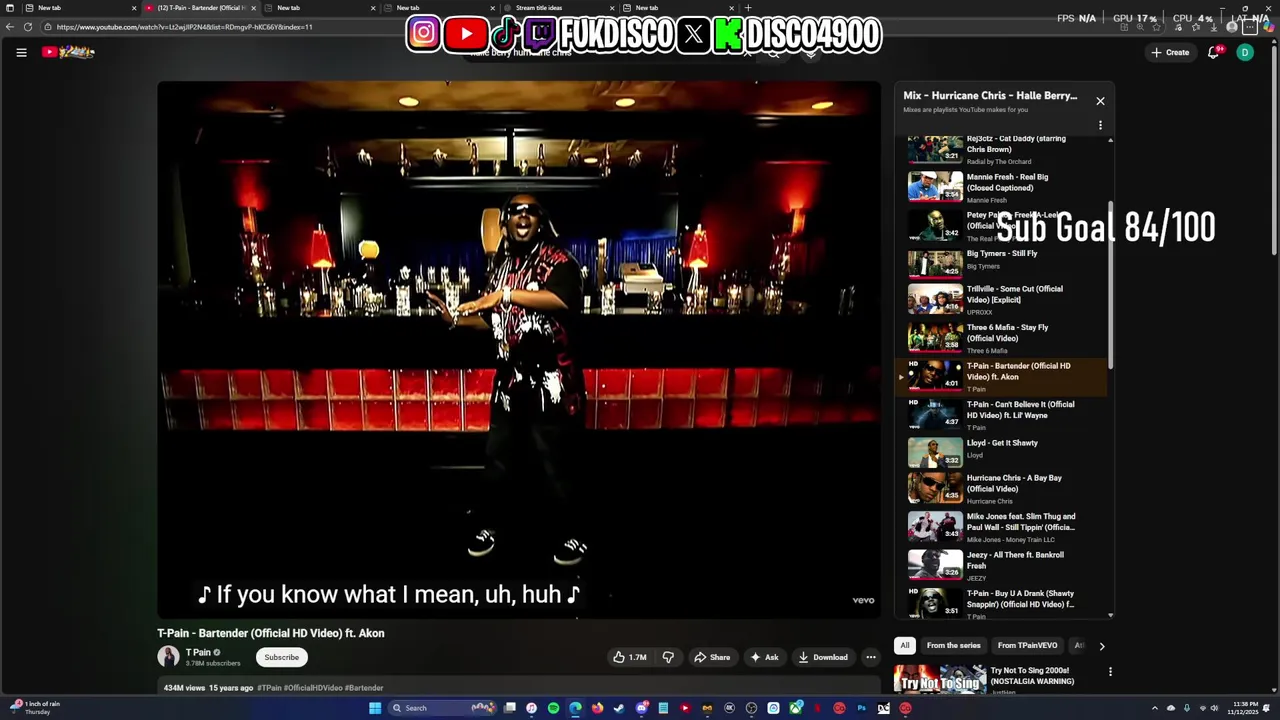Screen dimensions: 1280x720
Task: Dislike the current video
Action: click(668, 657)
